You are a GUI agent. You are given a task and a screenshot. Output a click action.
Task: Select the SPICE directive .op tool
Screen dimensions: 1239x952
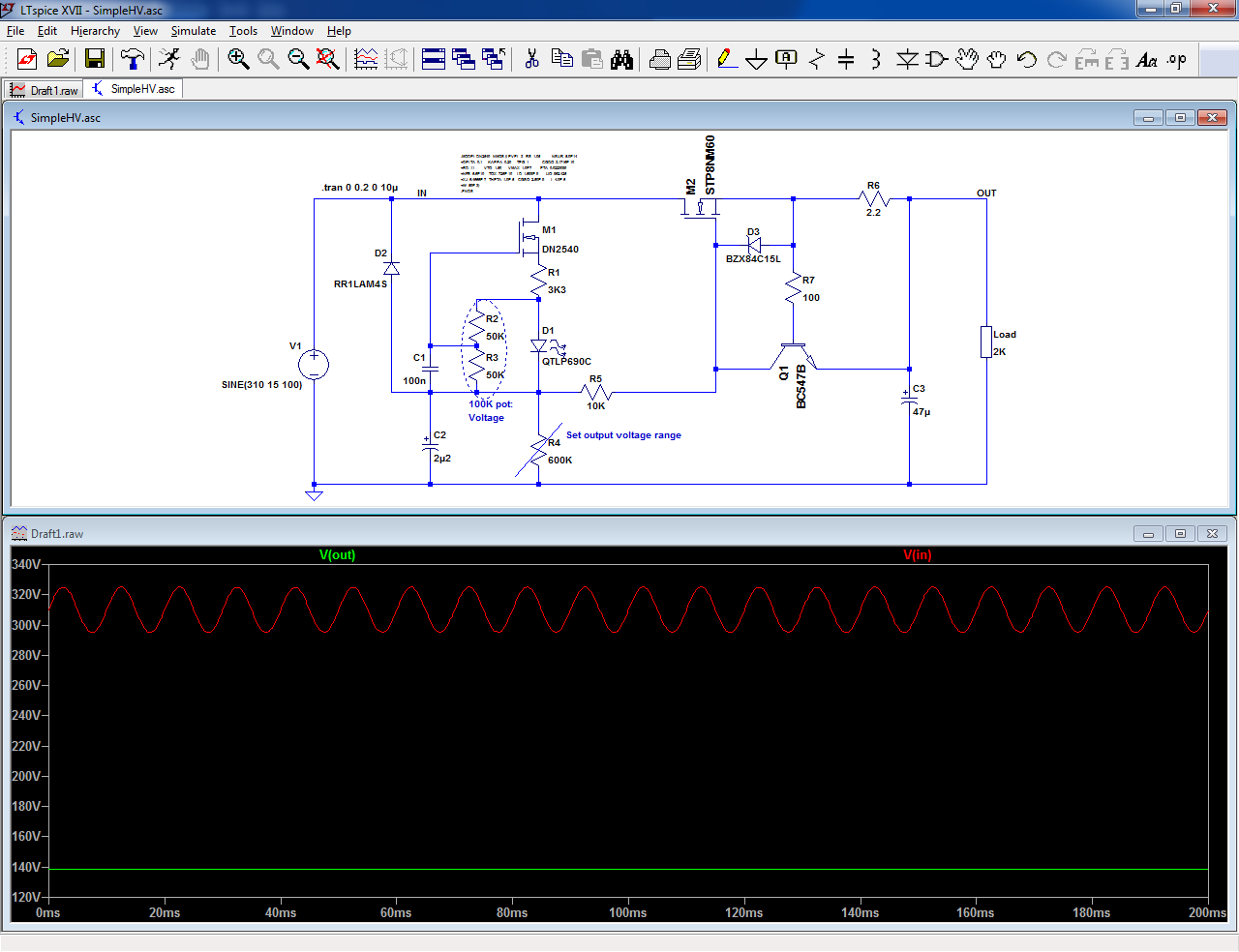[x=1177, y=59]
